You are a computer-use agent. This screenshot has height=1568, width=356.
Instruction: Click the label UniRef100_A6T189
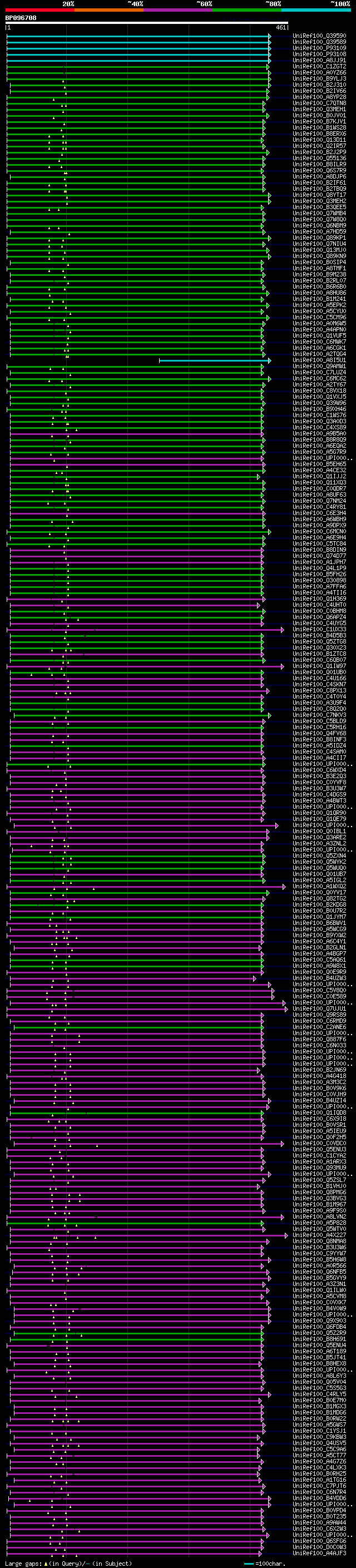[319, 1351]
